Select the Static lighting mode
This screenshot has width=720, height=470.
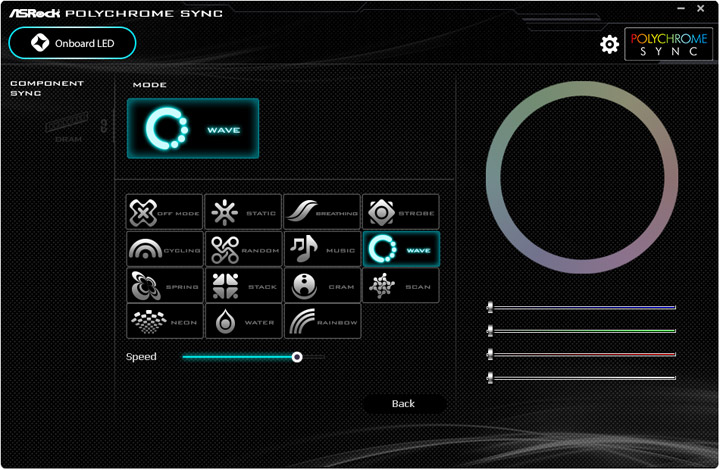[243, 212]
